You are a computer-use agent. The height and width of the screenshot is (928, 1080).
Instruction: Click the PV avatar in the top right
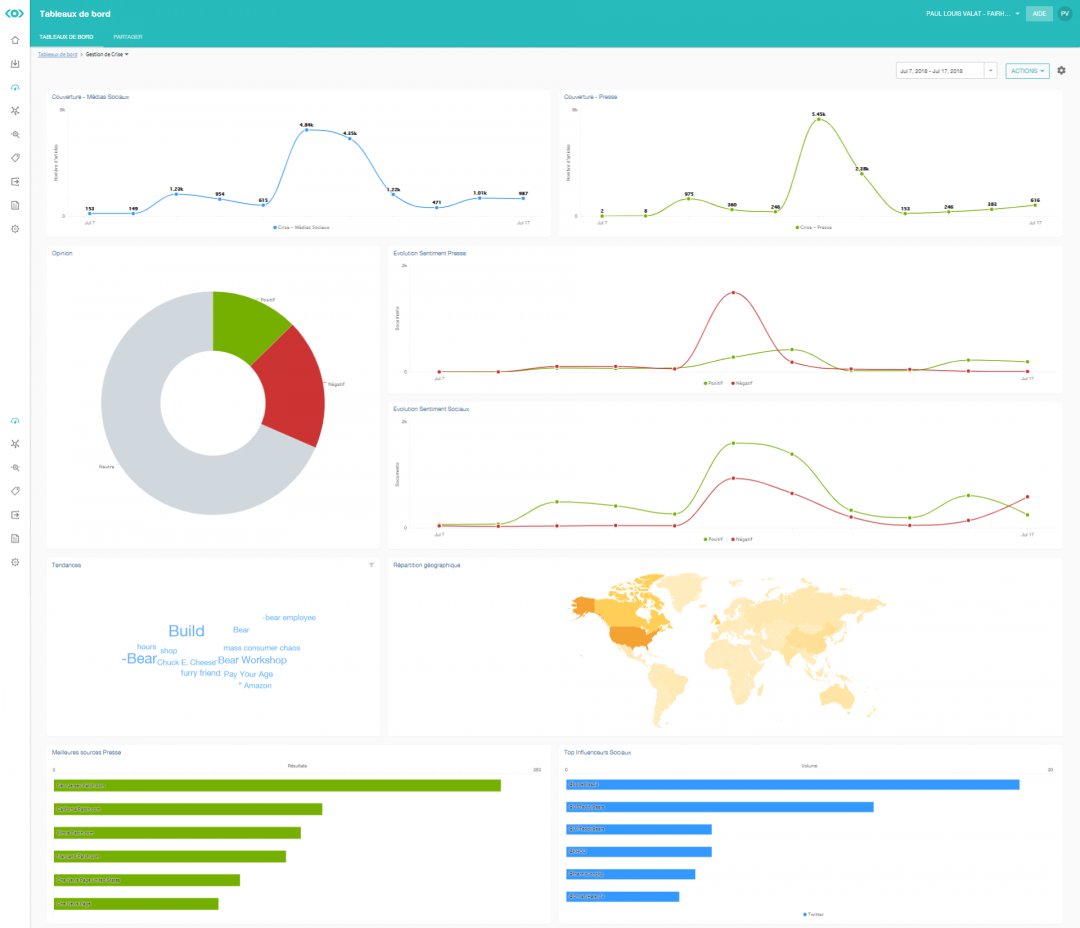coord(1066,13)
